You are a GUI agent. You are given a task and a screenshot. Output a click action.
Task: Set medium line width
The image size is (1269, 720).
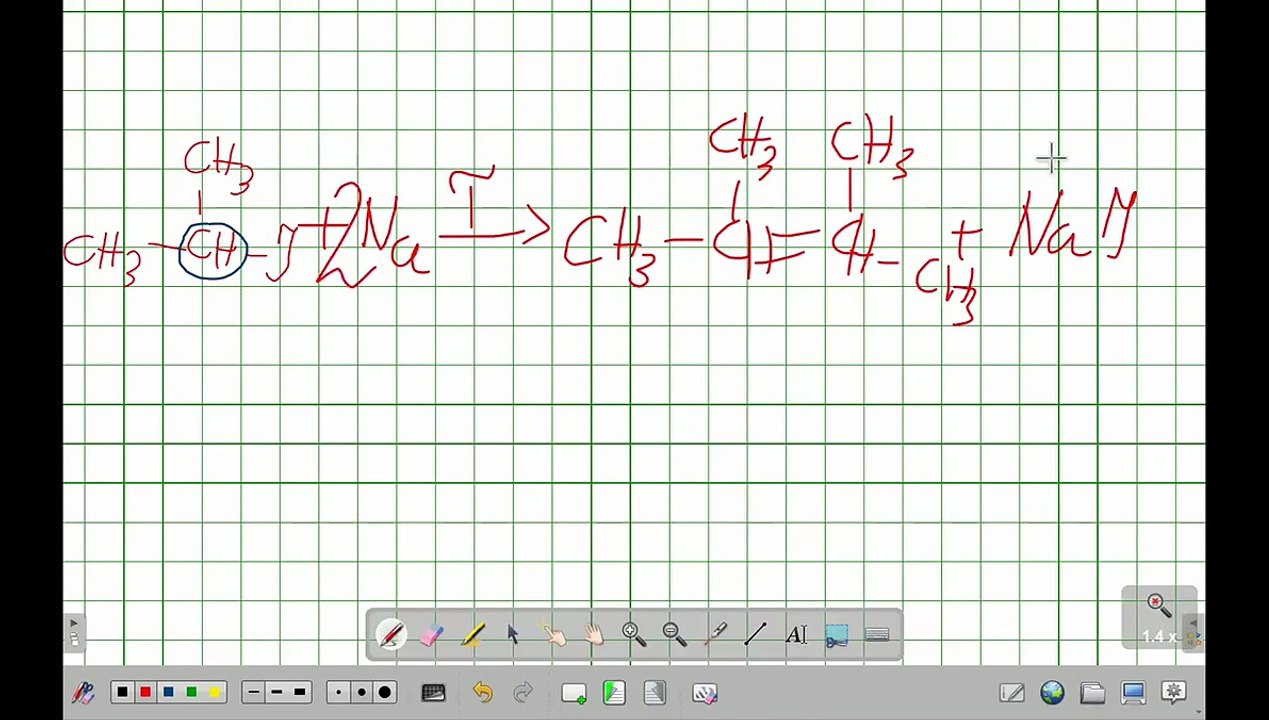pyautogui.click(x=277, y=692)
